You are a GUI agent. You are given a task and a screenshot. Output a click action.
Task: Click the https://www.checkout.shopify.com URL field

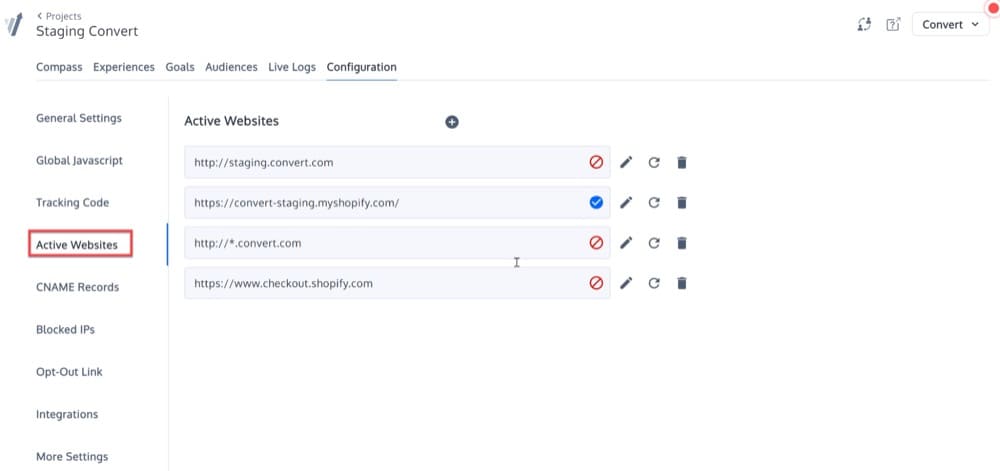pos(385,283)
